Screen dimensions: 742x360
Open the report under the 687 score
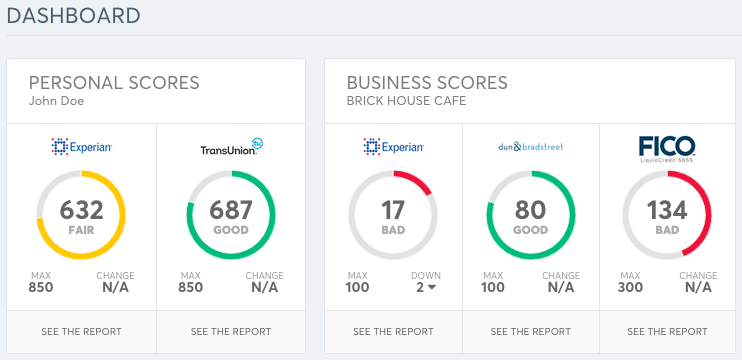tap(231, 332)
